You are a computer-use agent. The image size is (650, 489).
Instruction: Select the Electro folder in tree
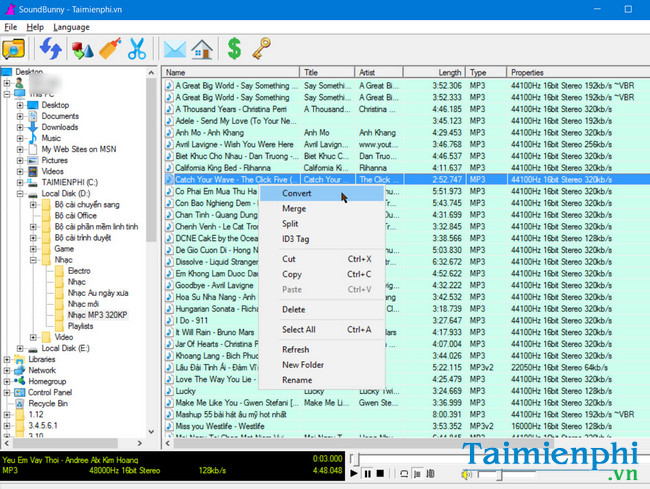click(79, 271)
